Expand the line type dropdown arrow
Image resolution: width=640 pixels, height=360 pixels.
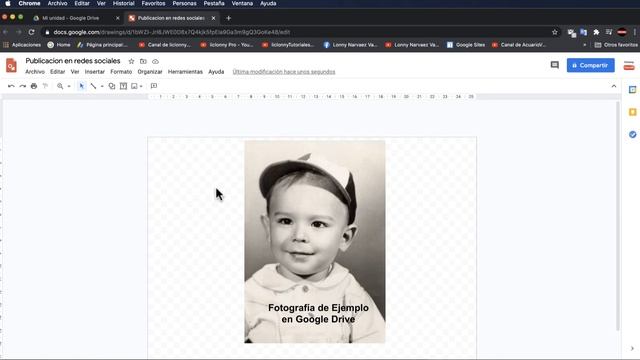pos(102,86)
